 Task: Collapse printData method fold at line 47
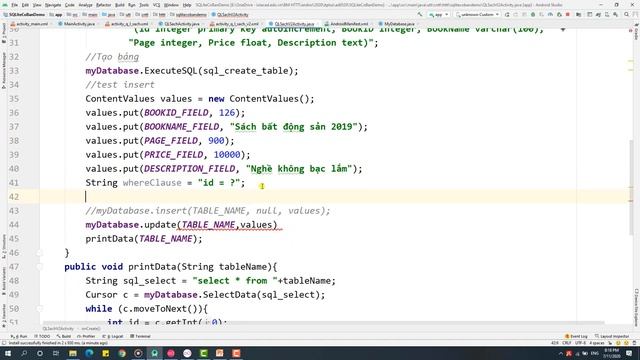click(40, 267)
